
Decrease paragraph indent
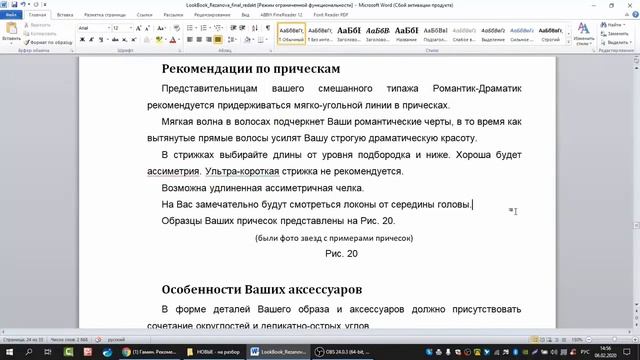pos(233,28)
